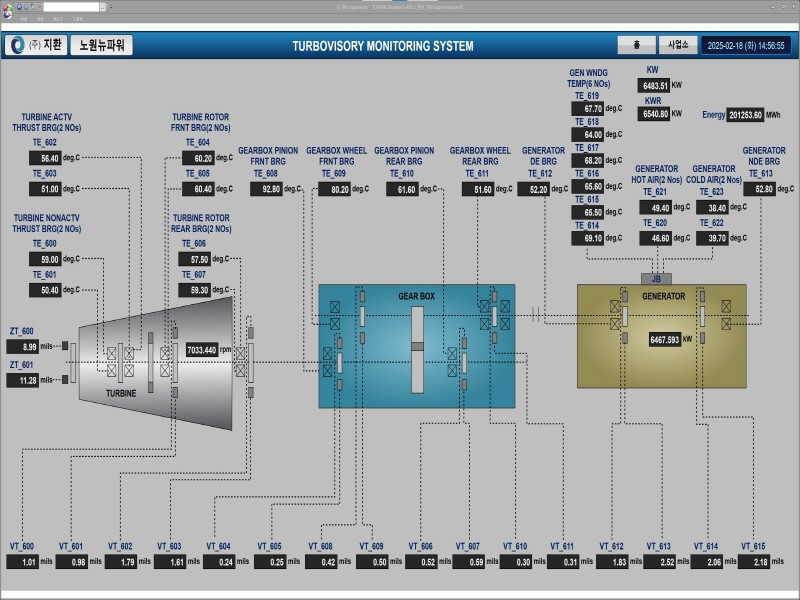
Task: Select VT_615 vibration value 2.18
Action: 754,562
